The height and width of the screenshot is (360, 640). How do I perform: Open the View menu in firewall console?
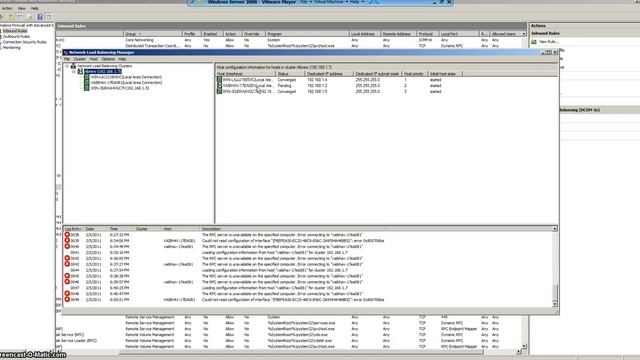coord(22,8)
